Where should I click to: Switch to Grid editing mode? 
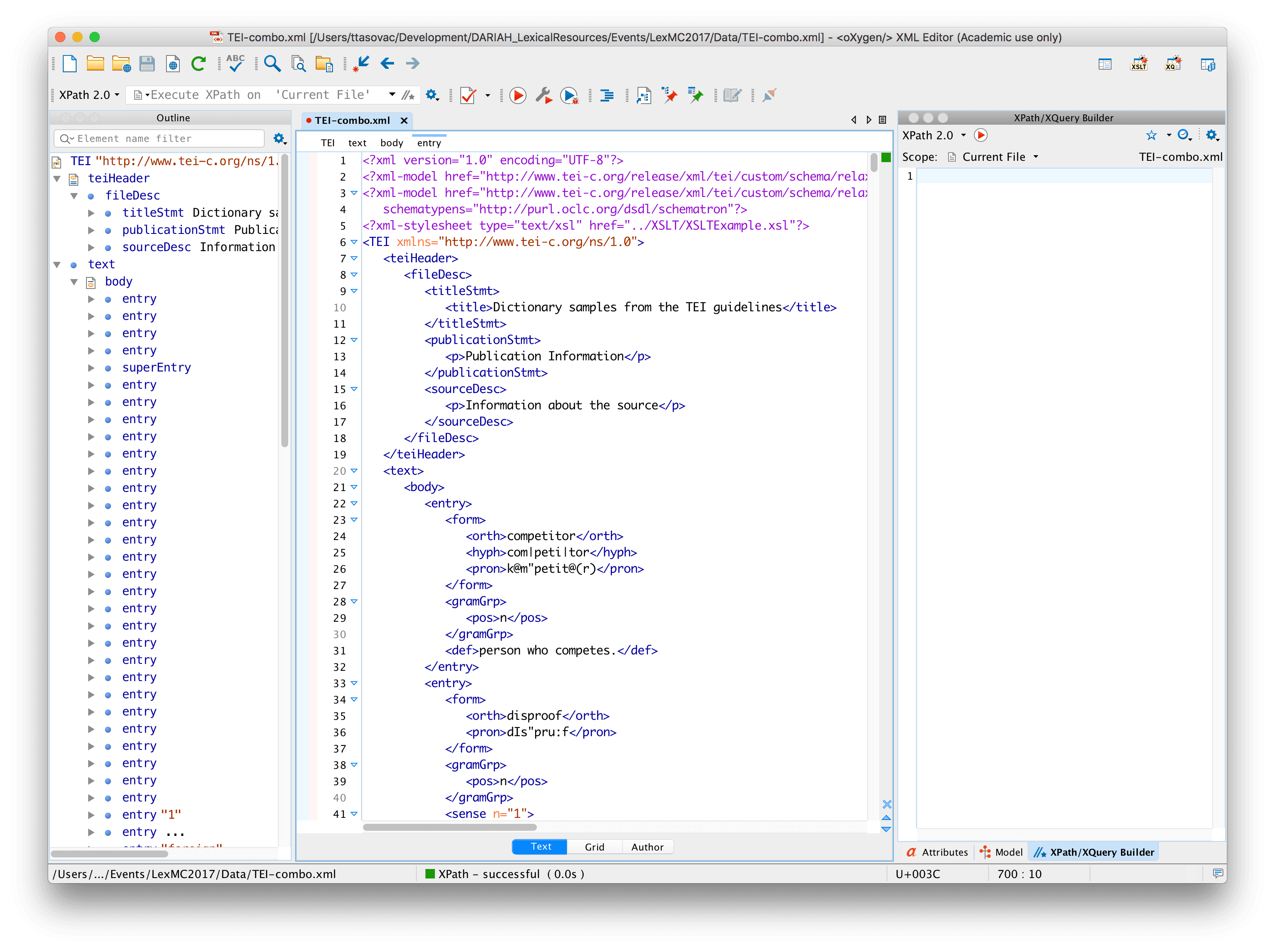tap(594, 847)
